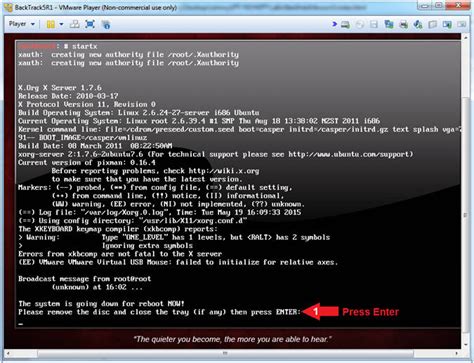Click the last greyed-out device icon

pyautogui.click(x=462, y=24)
